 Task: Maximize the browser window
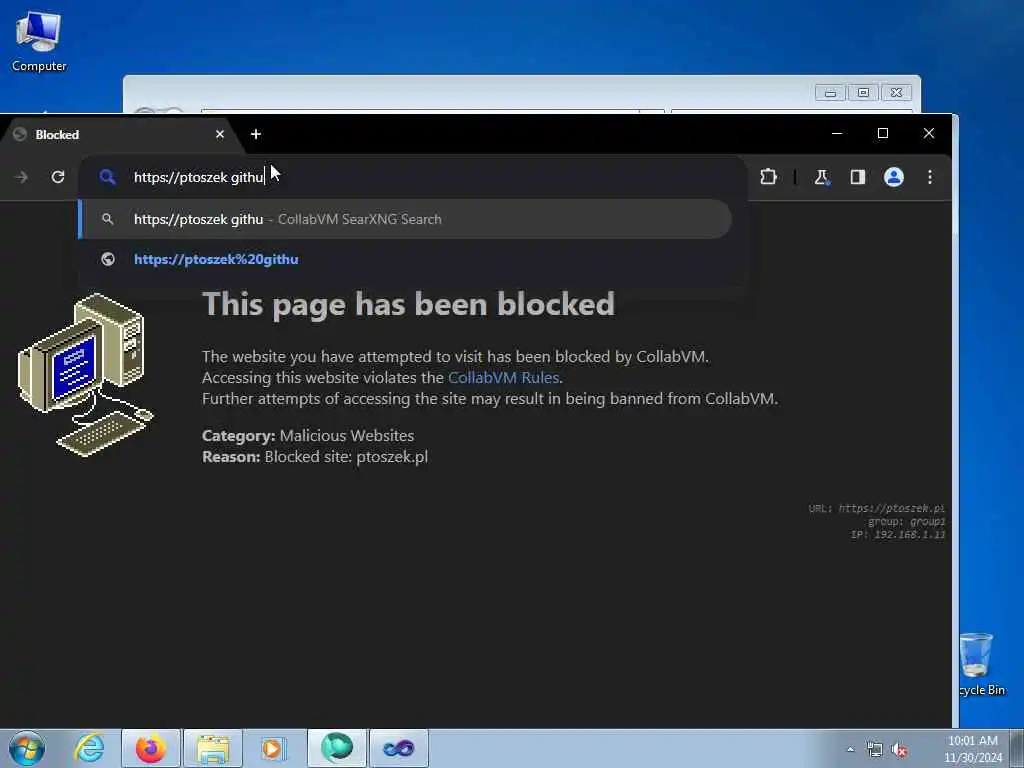point(883,133)
